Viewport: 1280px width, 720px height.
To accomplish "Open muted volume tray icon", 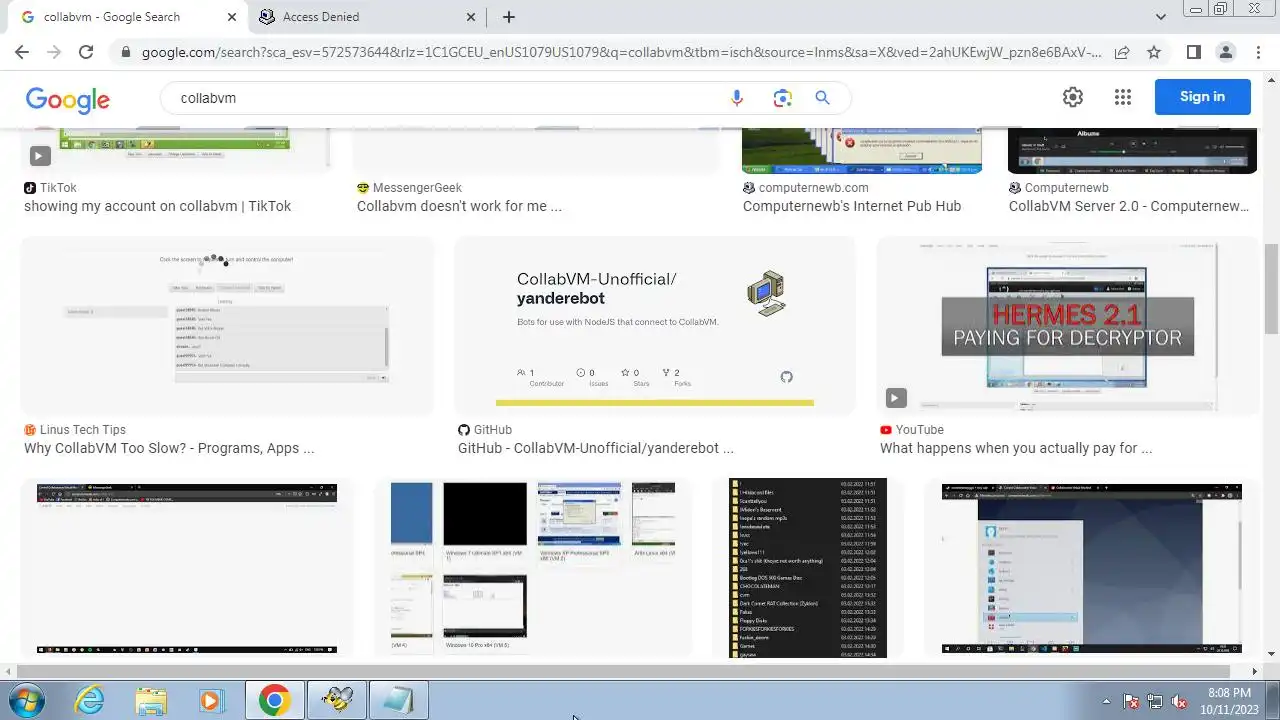I will click(1179, 701).
